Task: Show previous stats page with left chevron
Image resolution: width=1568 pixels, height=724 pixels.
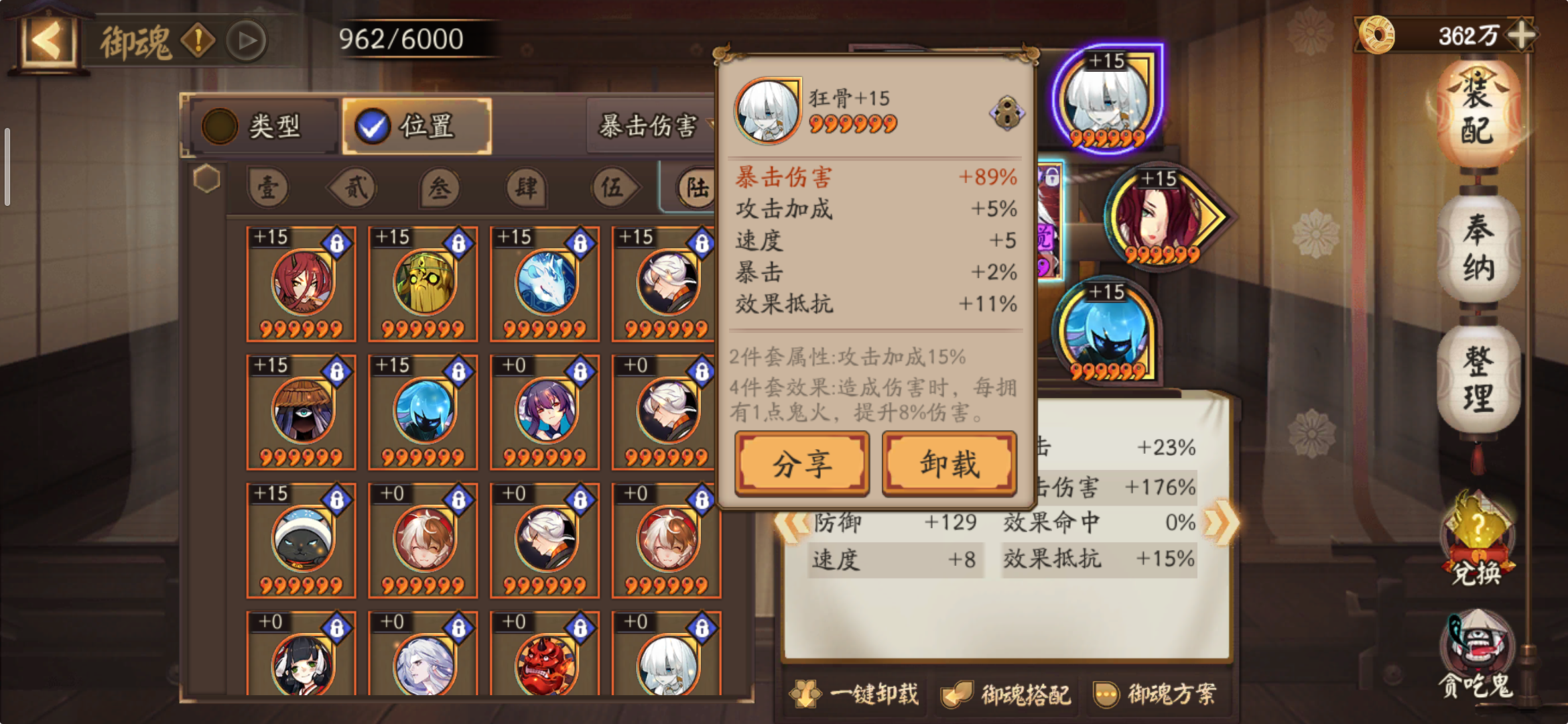Action: coord(792,524)
